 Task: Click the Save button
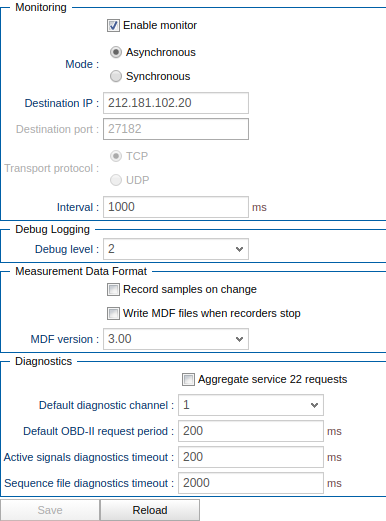coord(50,510)
